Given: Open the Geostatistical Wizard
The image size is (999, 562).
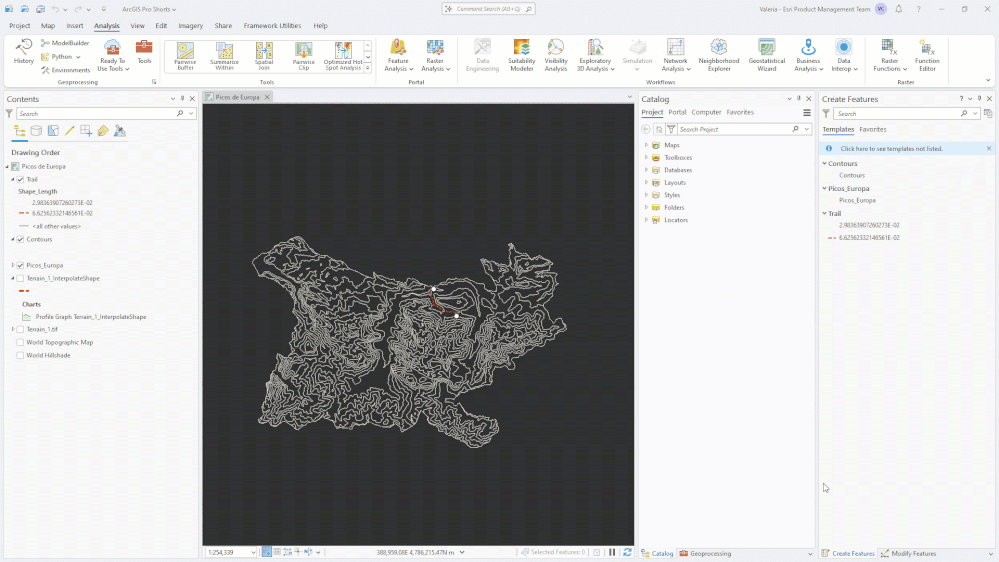Looking at the screenshot, I should [x=766, y=55].
